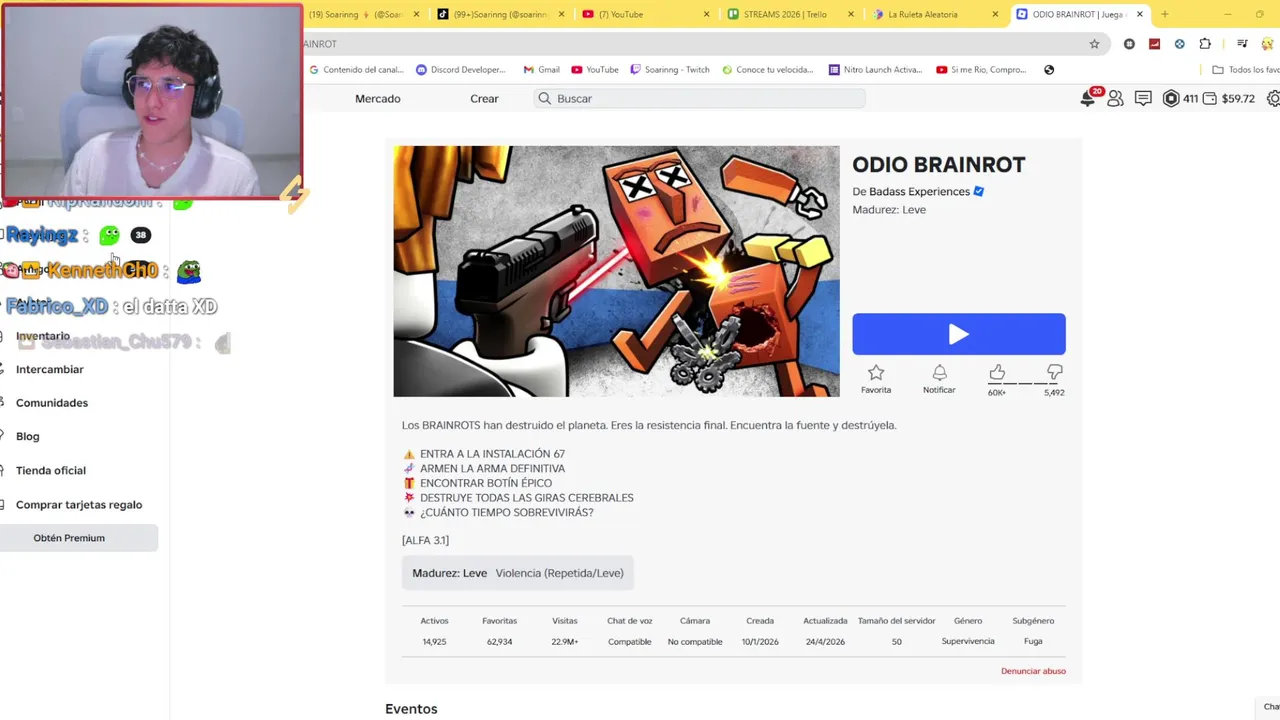Open the Badass Experiences creator link
The width and height of the screenshot is (1280, 720).
[919, 191]
